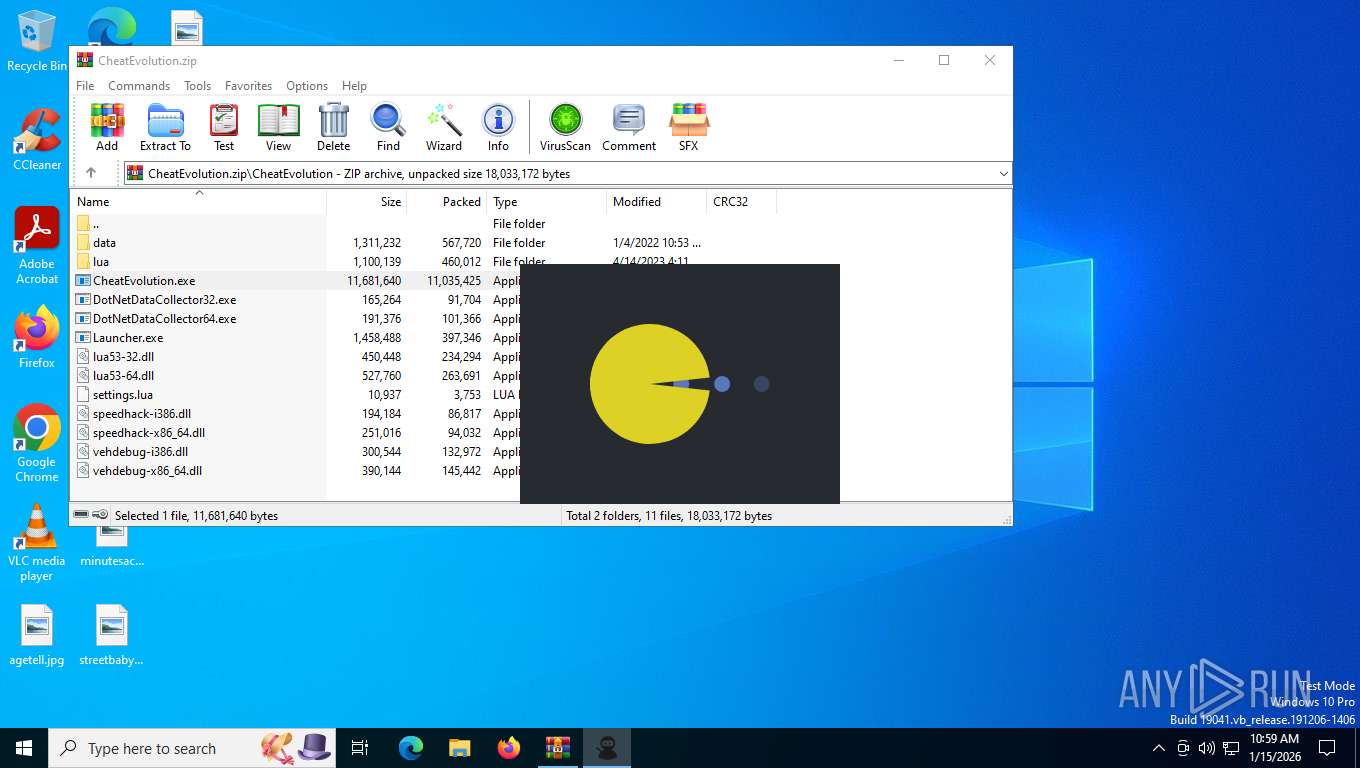Open the Favorites menu
This screenshot has height=768, width=1360.
click(x=248, y=86)
